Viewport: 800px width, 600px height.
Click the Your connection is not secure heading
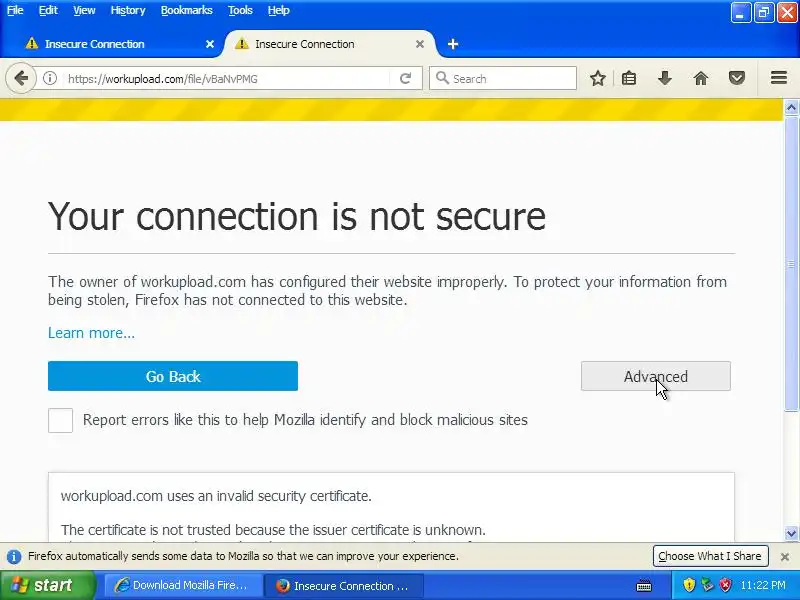tap(297, 216)
